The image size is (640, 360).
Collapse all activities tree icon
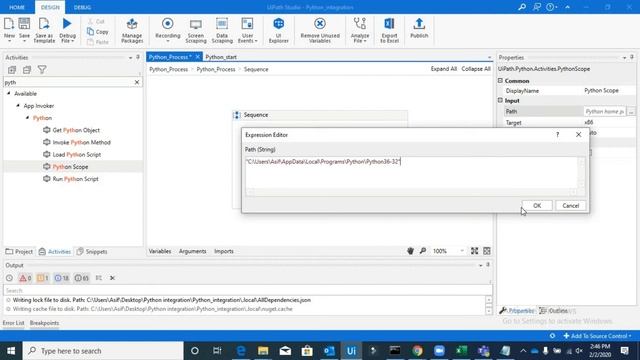[x=27, y=70]
